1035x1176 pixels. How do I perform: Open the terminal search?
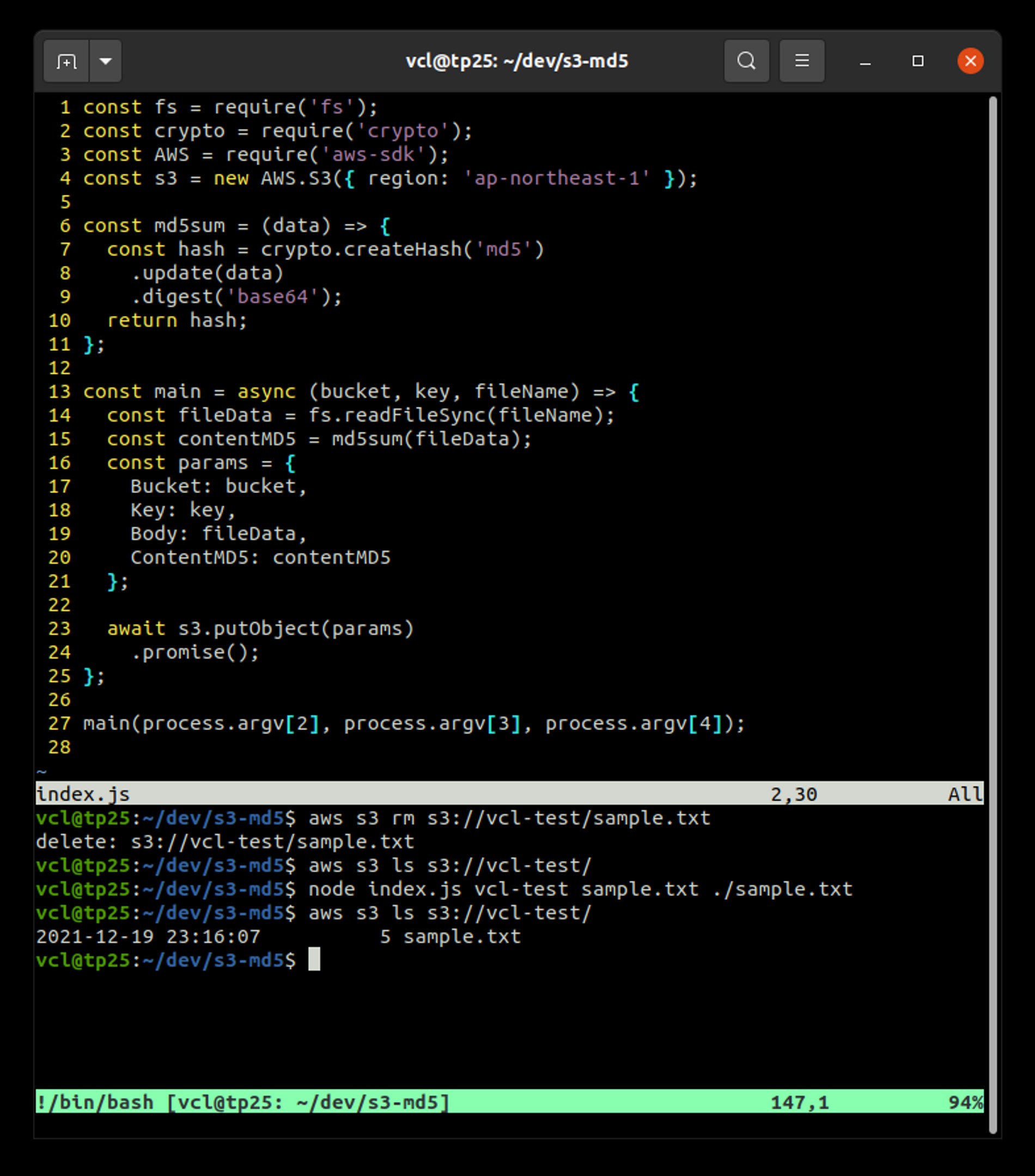tap(746, 60)
